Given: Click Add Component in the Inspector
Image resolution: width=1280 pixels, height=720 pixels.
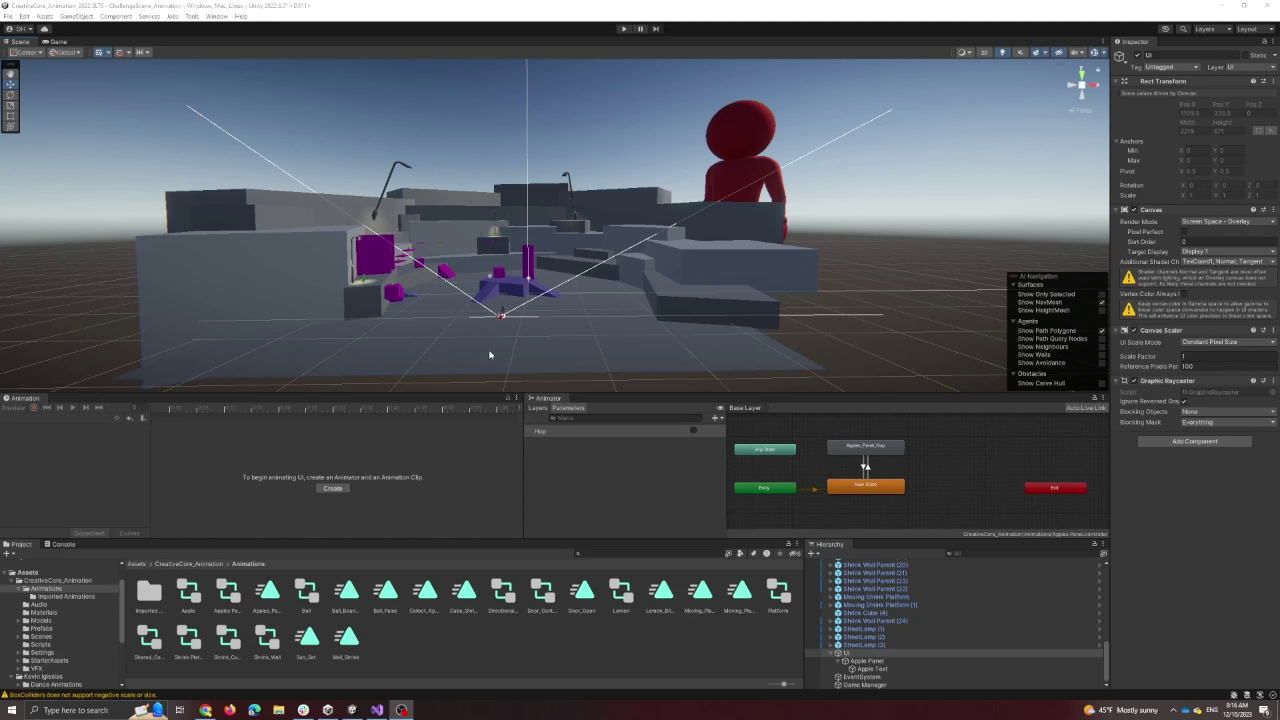Looking at the screenshot, I should coord(1194,441).
